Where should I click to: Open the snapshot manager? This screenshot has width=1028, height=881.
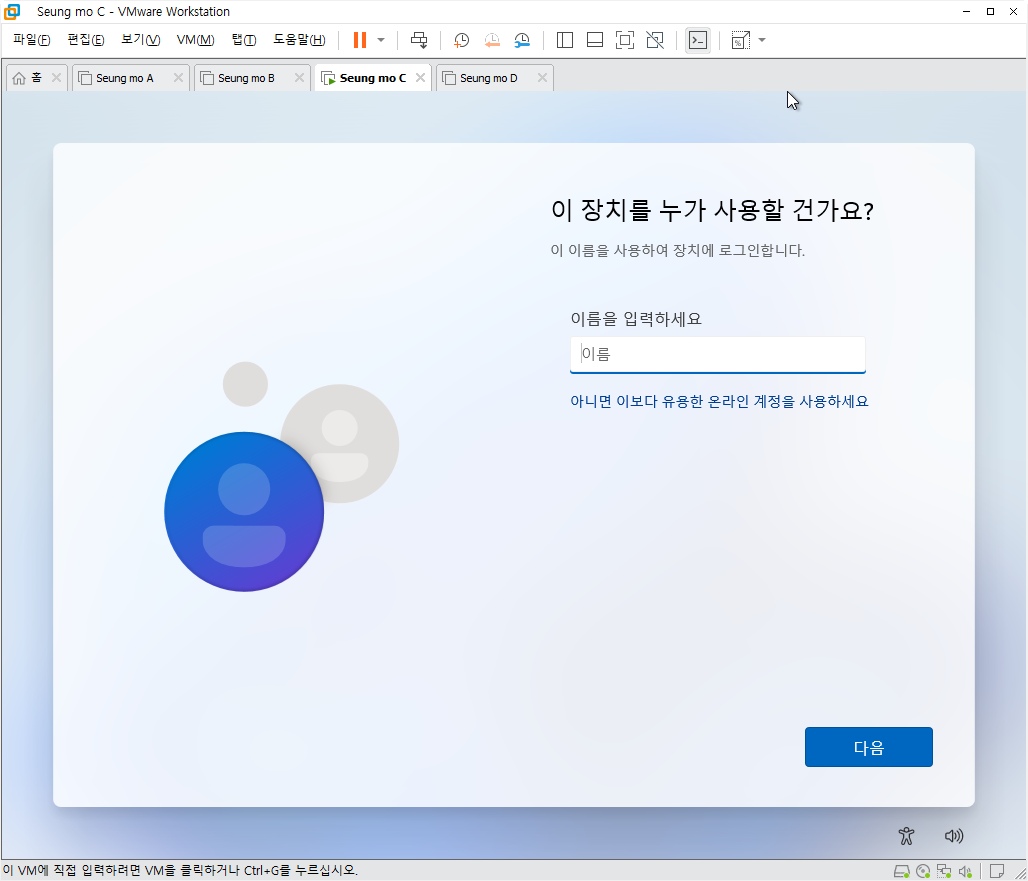point(522,40)
